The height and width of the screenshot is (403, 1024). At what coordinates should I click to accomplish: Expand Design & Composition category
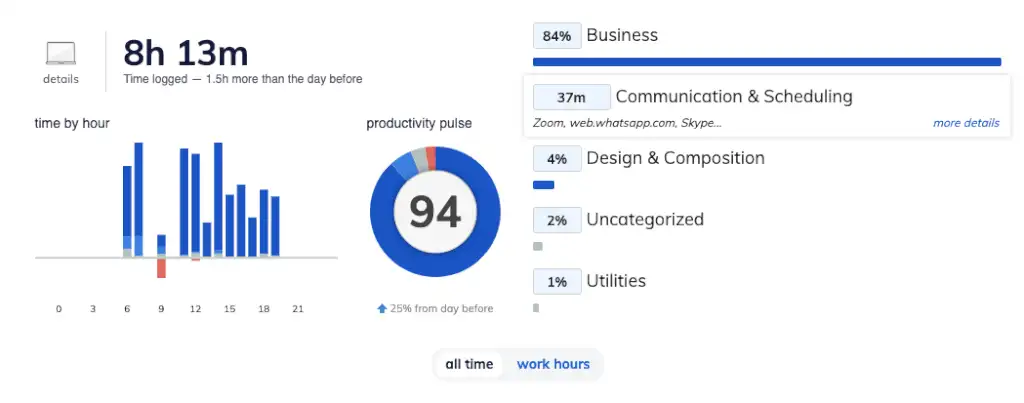[x=675, y=158]
